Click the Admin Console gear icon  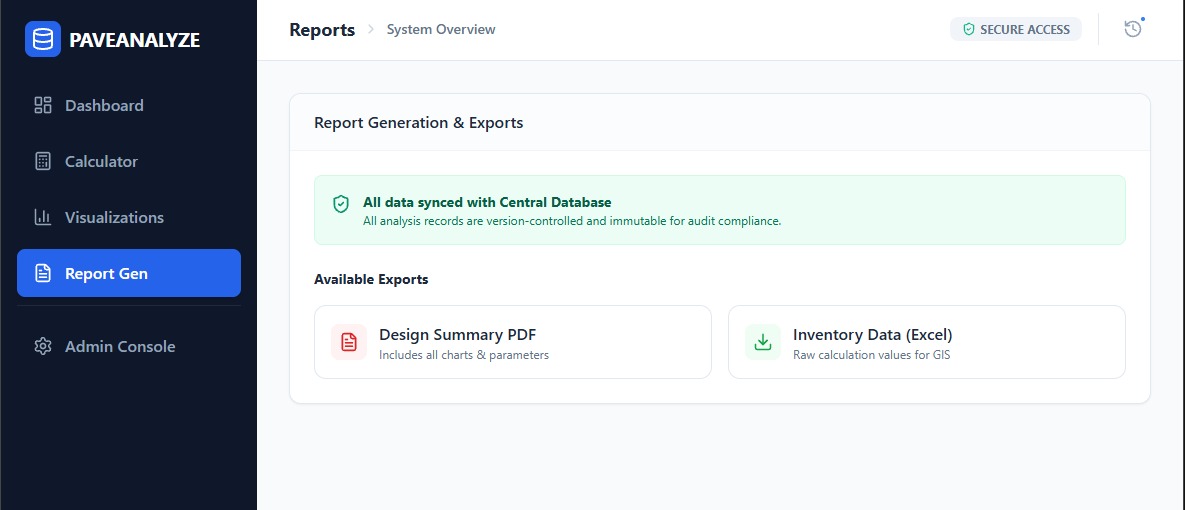coord(43,346)
